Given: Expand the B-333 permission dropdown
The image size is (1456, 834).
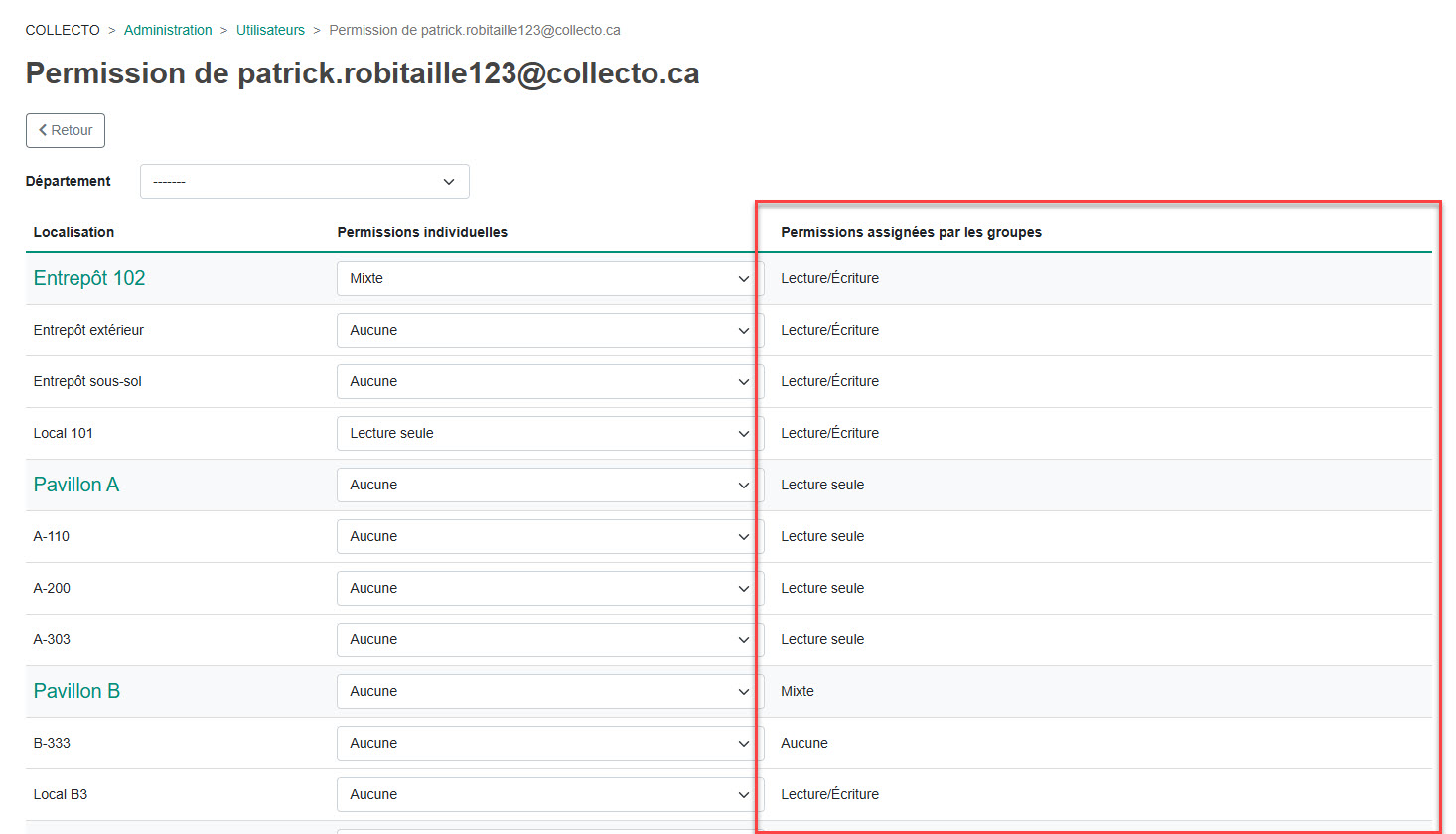Looking at the screenshot, I should pos(549,744).
